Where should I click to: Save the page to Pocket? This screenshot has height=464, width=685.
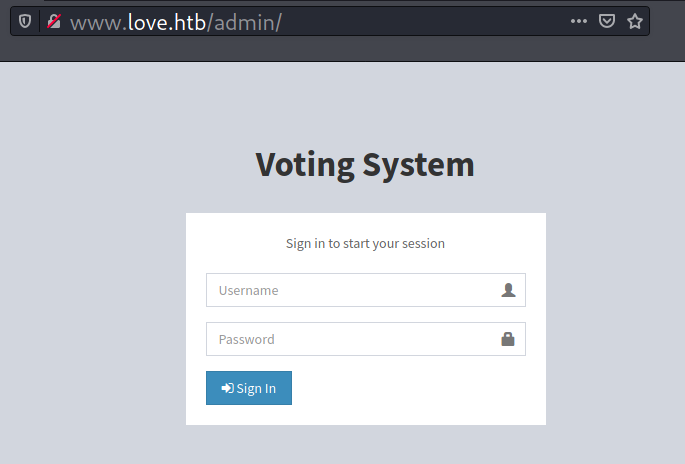click(x=607, y=21)
